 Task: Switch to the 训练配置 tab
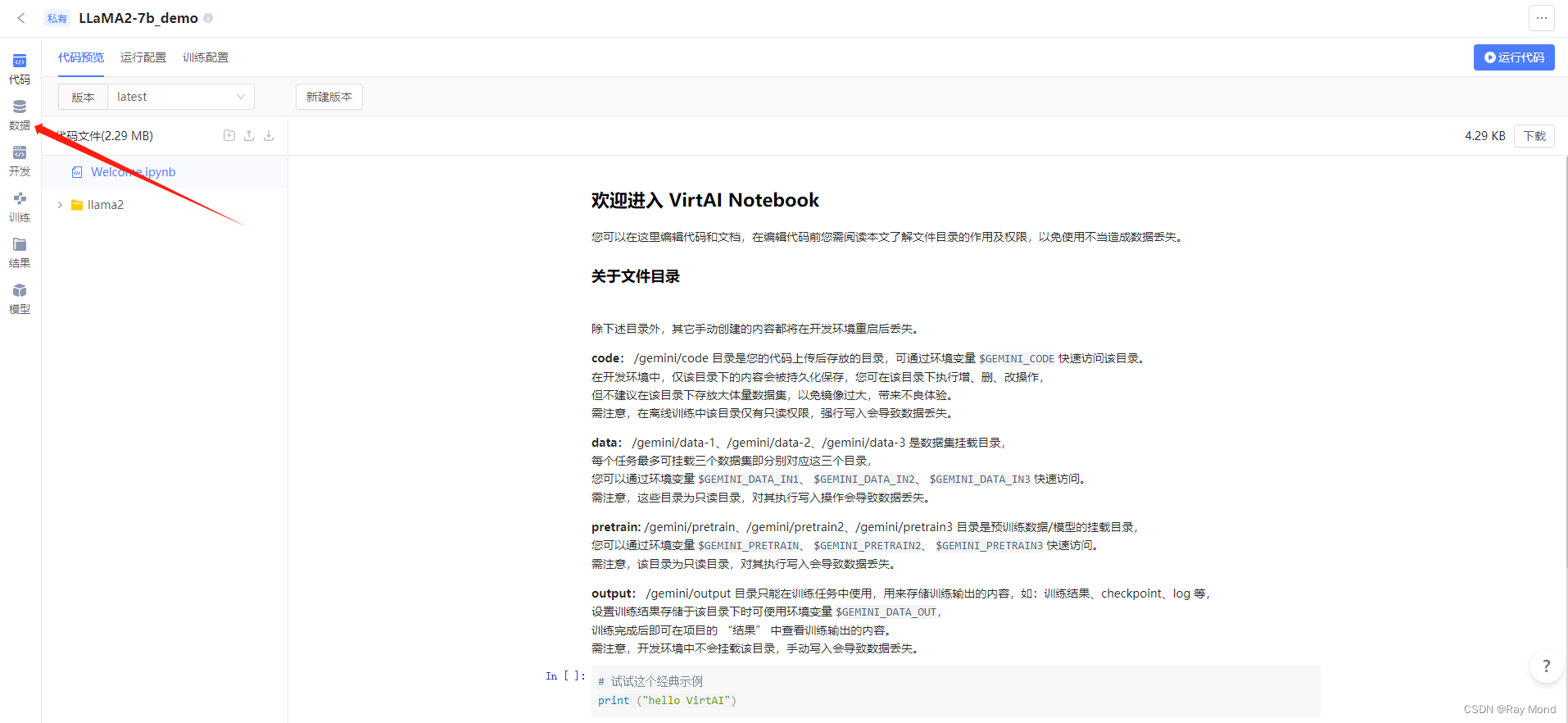pos(206,57)
